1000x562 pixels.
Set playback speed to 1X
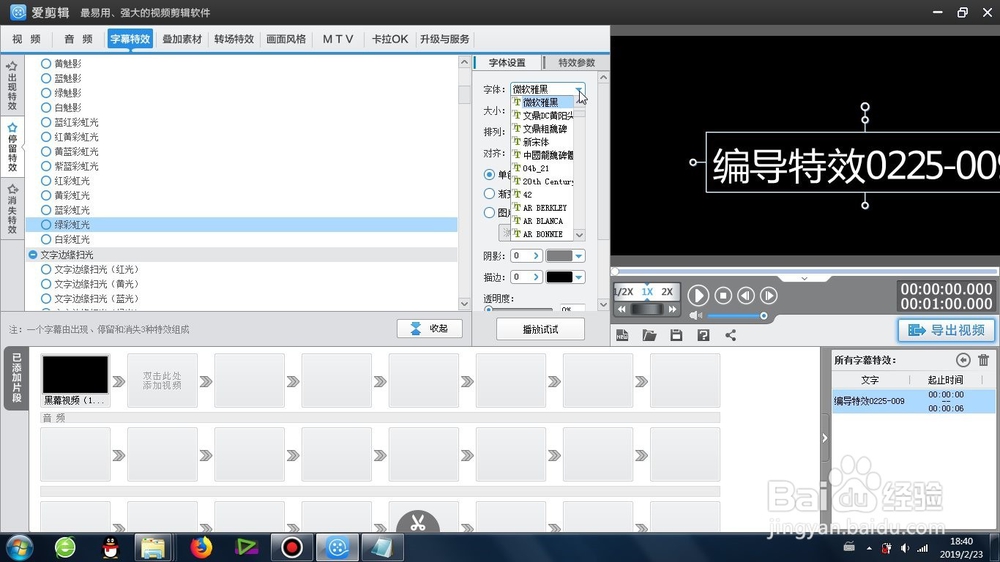coord(647,292)
